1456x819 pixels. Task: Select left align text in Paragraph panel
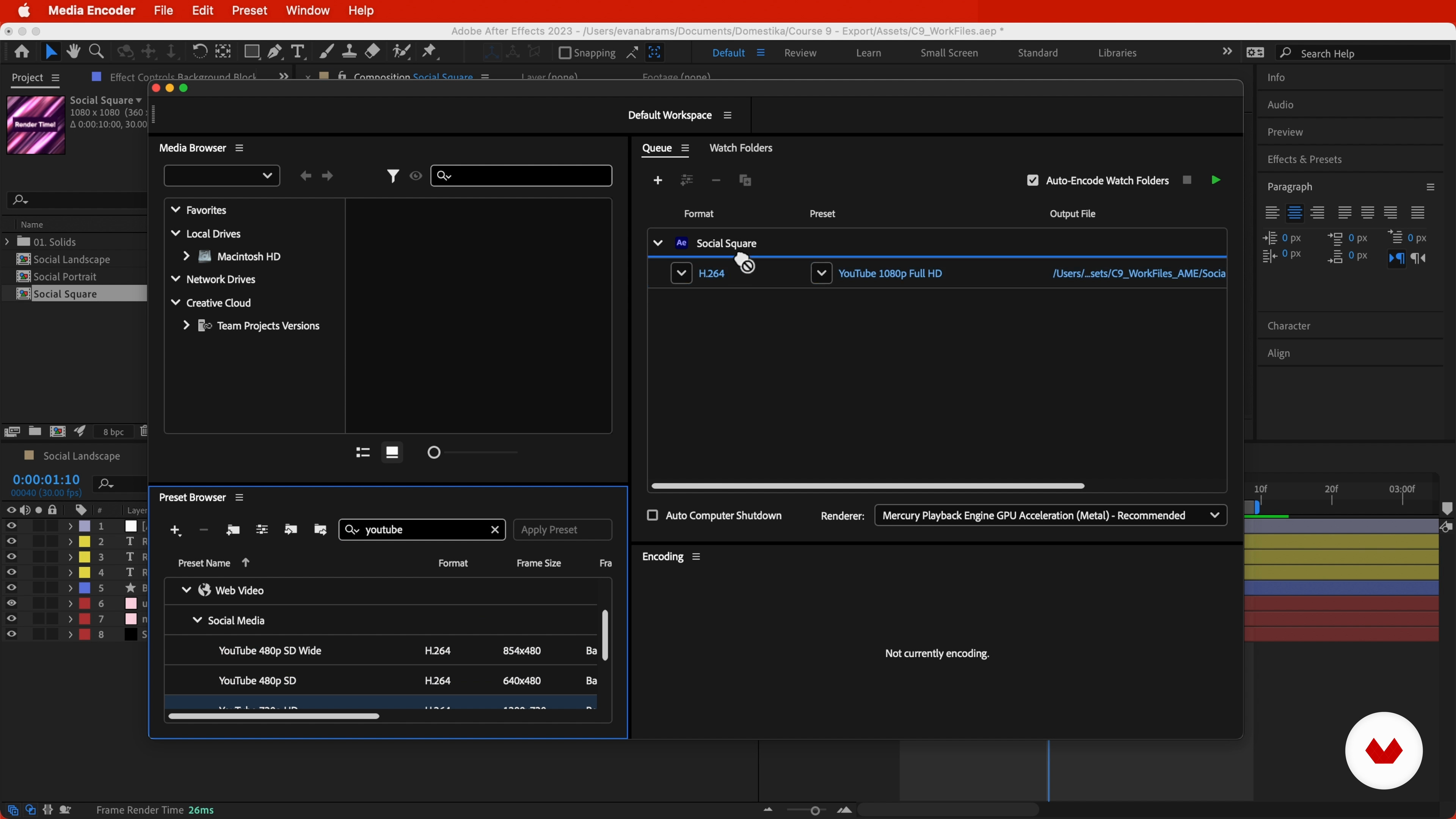tap(1272, 212)
